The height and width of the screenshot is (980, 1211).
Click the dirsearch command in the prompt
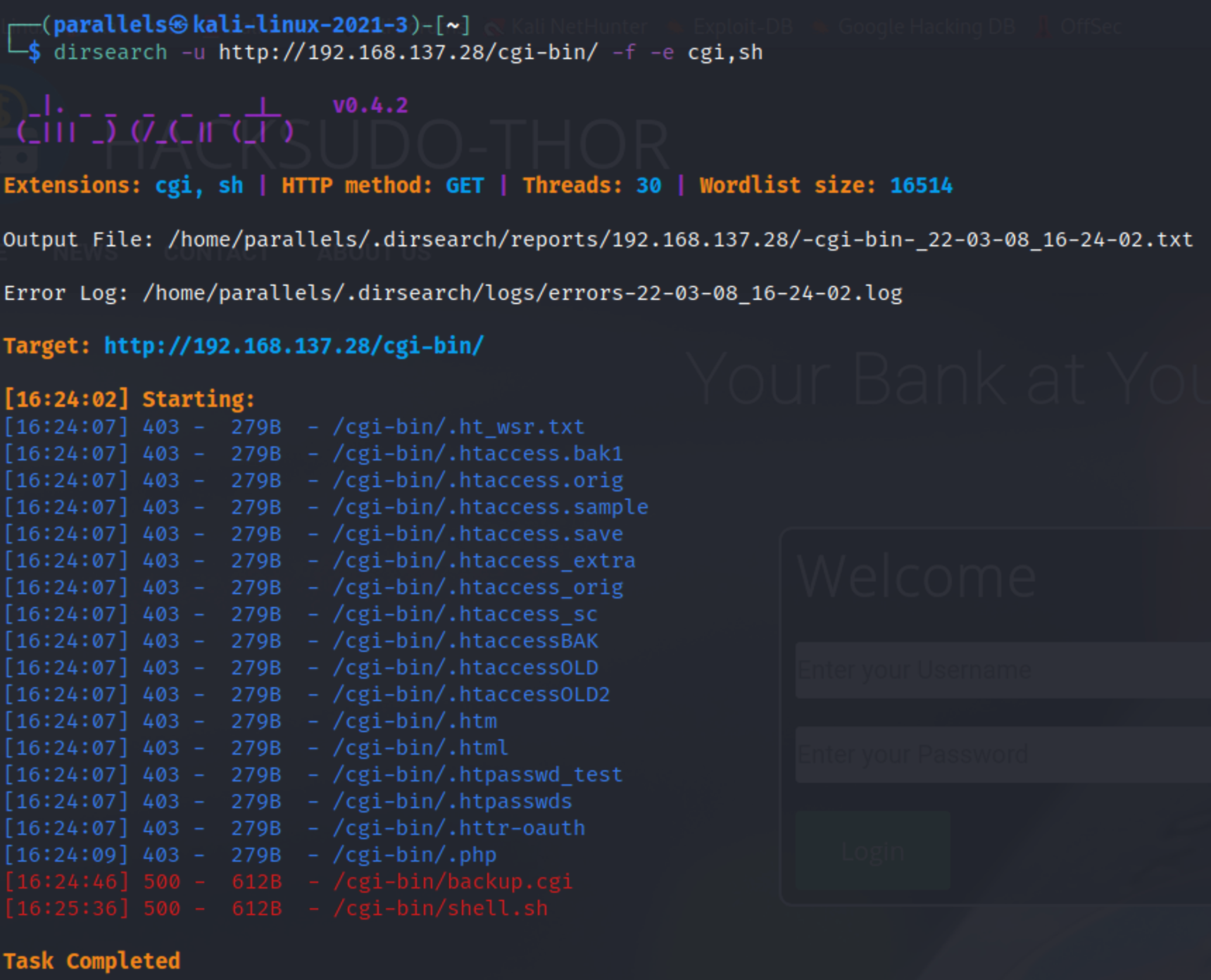[111, 53]
